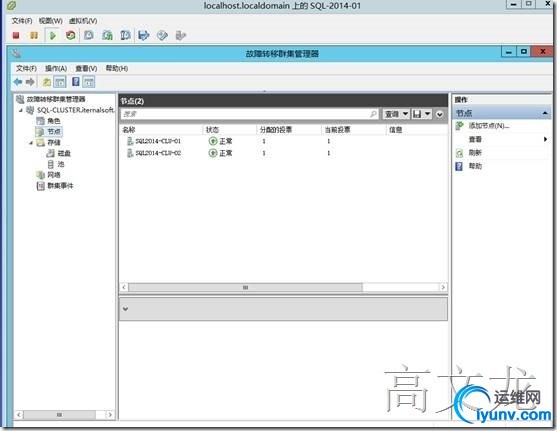Expand the details pane chevron below the list
Viewport: 557px width, 431px height.
[x=125, y=308]
